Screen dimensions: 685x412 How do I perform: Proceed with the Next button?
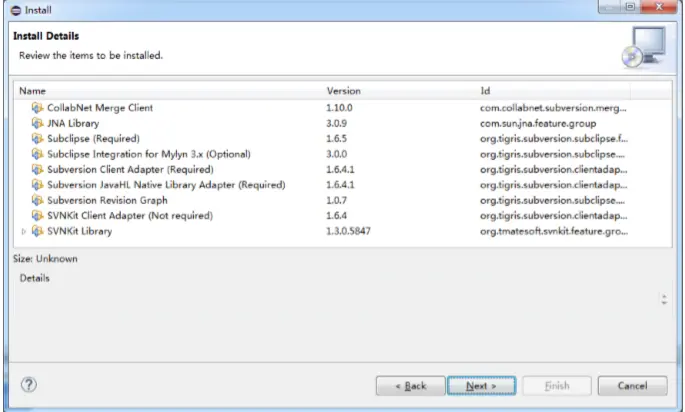point(481,386)
